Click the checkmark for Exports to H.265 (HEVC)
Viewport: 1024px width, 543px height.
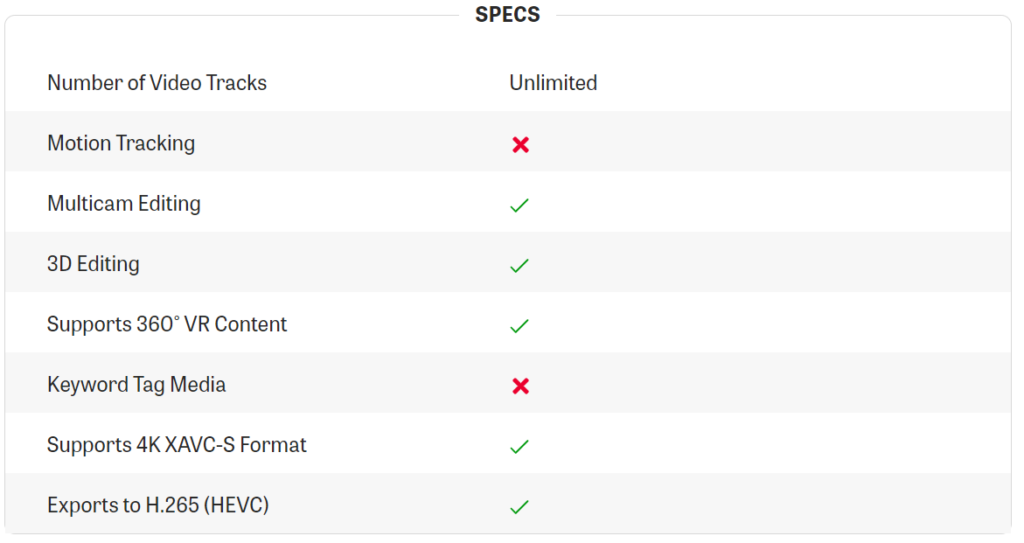click(519, 506)
